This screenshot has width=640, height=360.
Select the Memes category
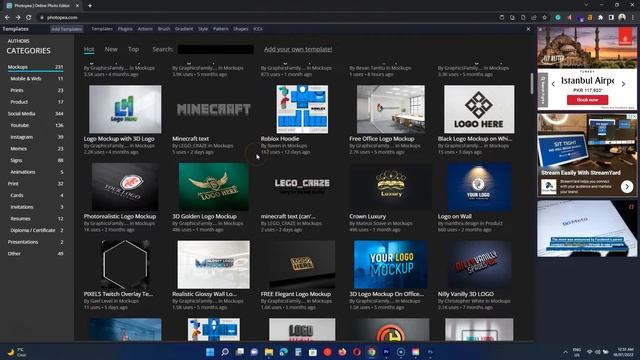tap(36, 149)
